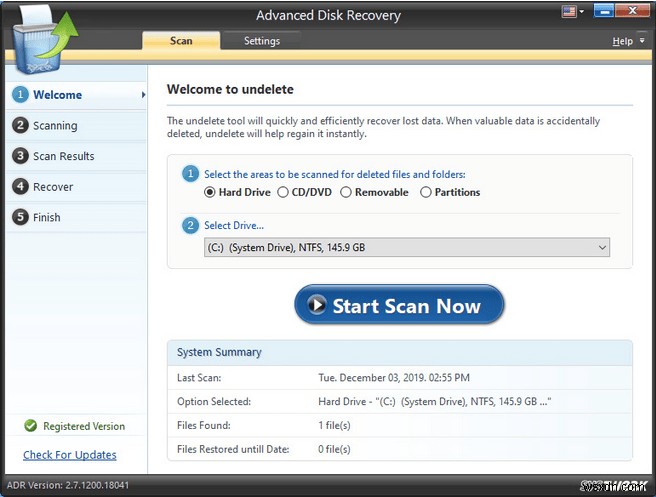Click 'Select the areas to be scanned' heading
The height and width of the screenshot is (497, 656).
[335, 174]
